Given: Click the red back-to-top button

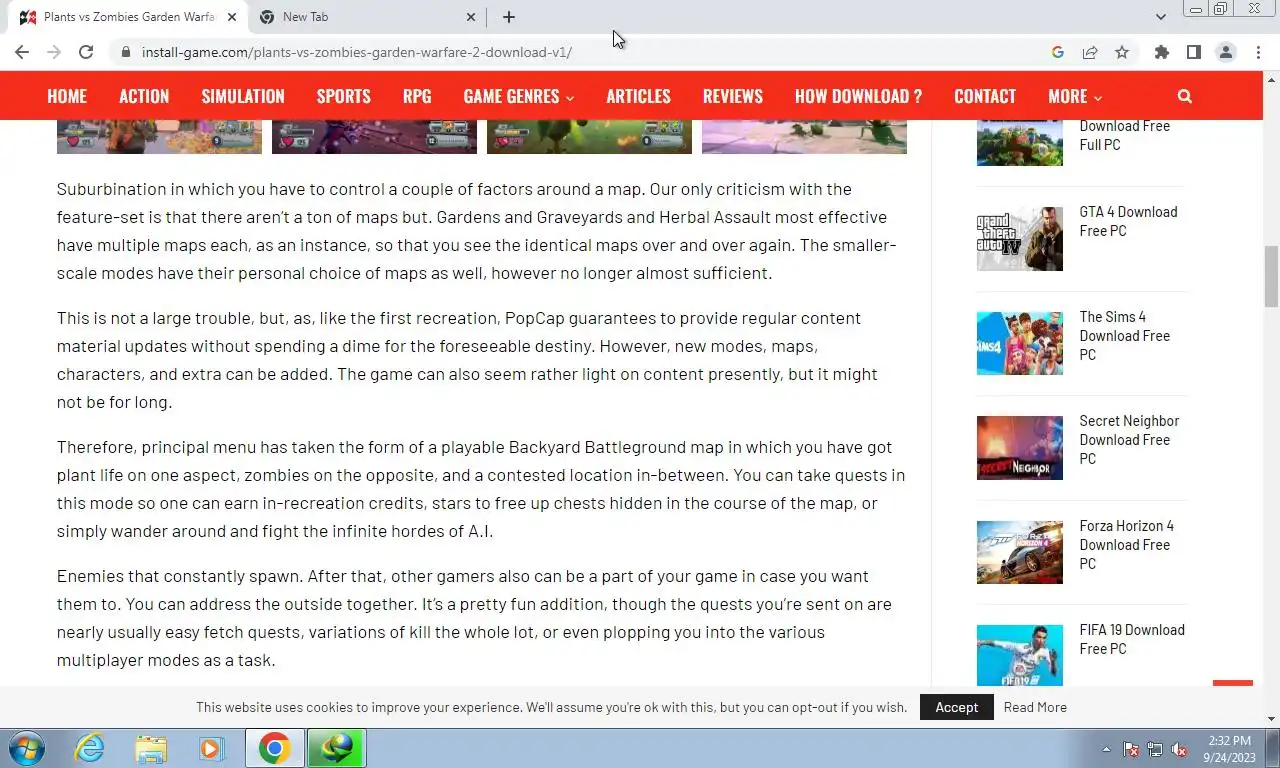Looking at the screenshot, I should [1233, 684].
